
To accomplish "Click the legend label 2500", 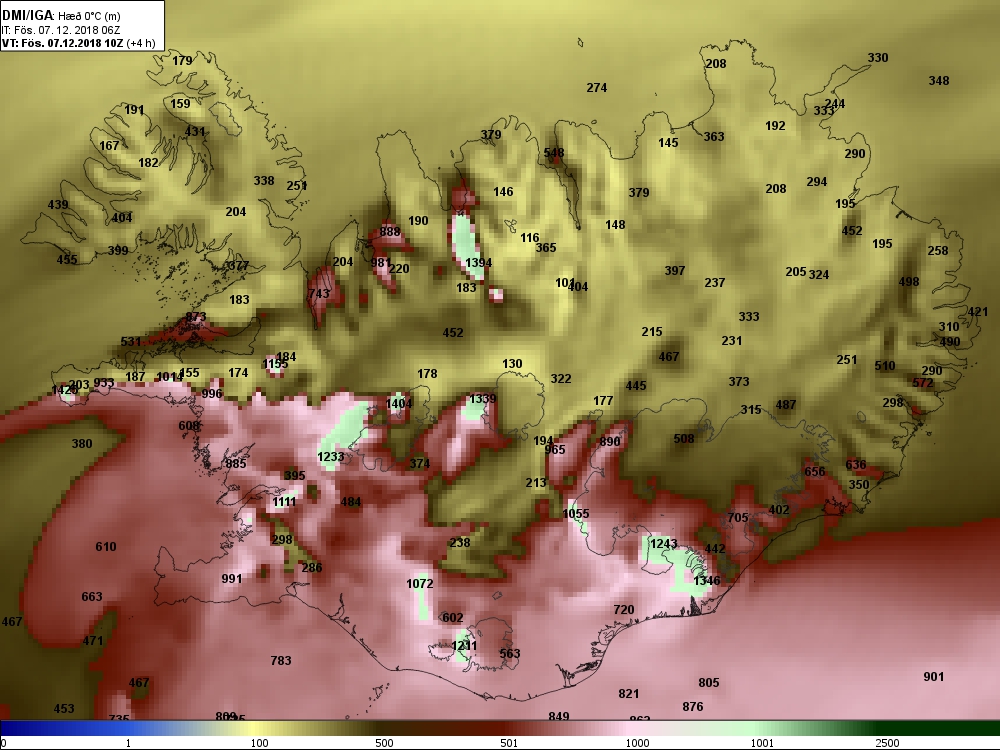I will tap(887, 743).
